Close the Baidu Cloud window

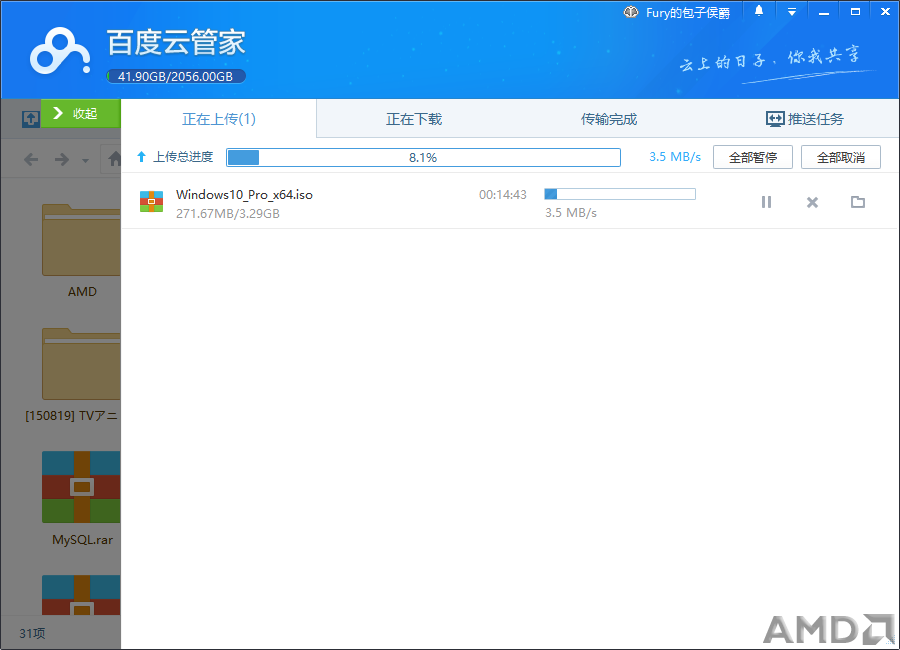click(x=885, y=12)
